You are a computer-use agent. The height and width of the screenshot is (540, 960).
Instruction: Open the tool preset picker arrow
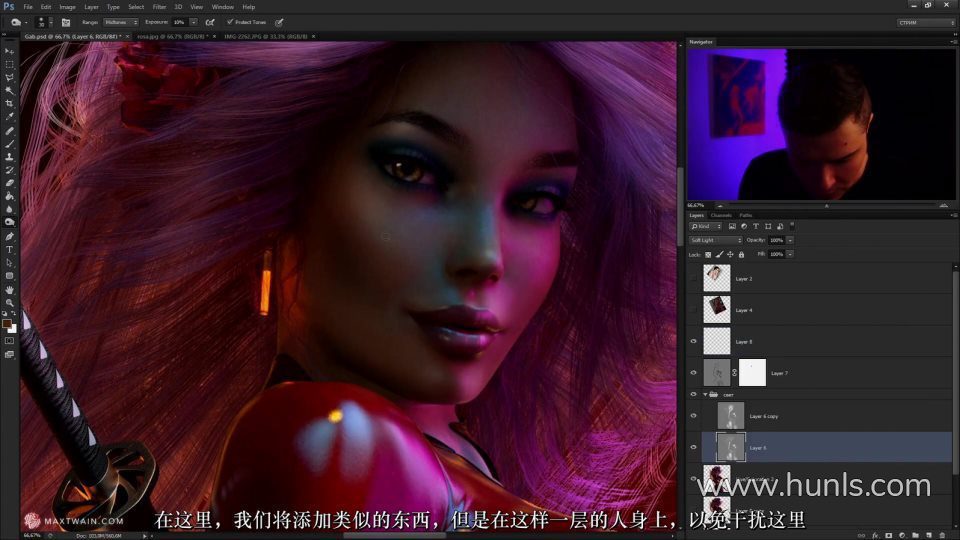(26, 23)
